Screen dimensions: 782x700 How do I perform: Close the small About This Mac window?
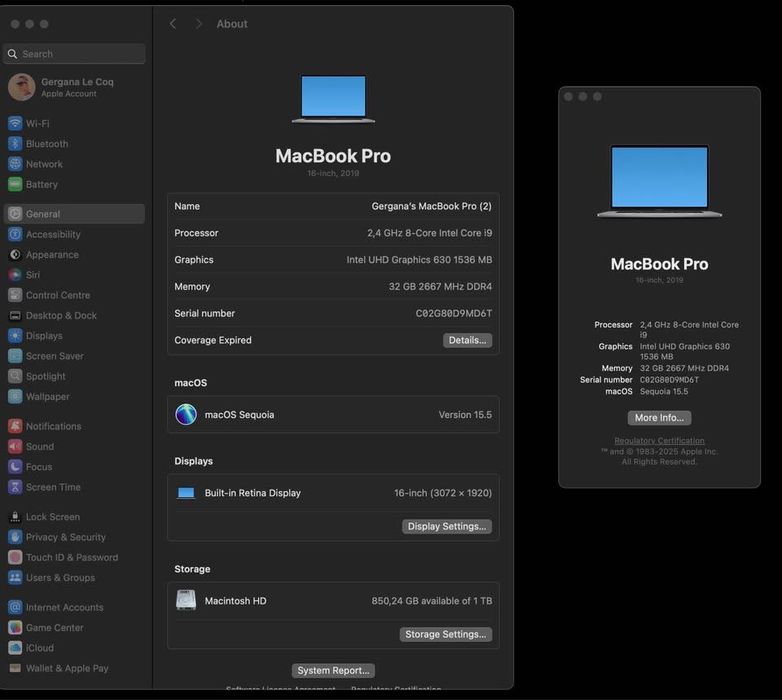tap(568, 97)
